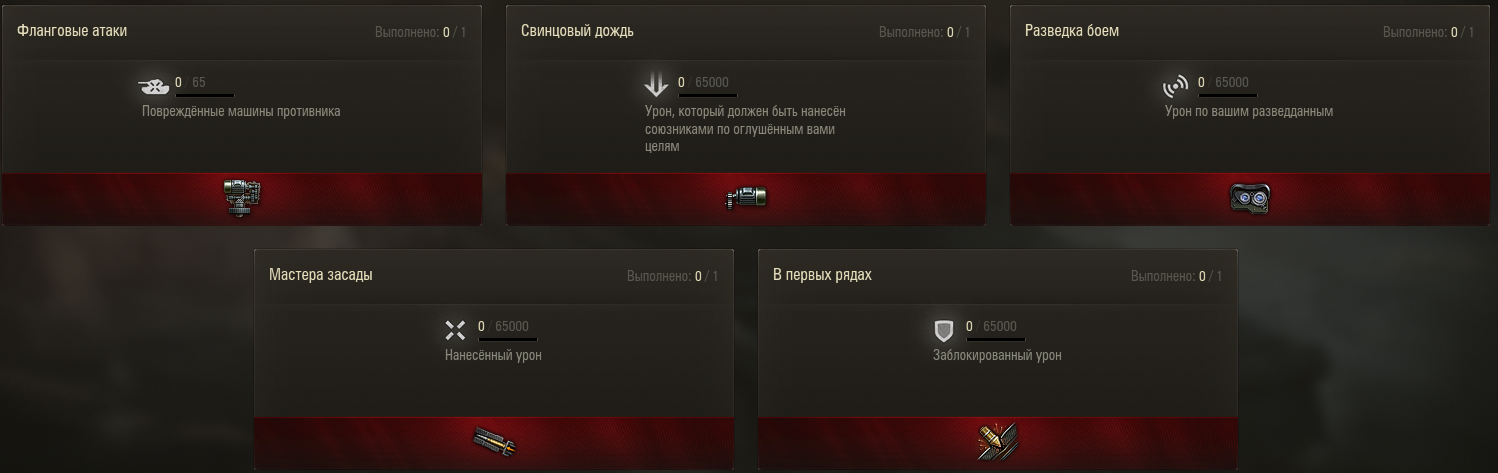This screenshot has width=1498, height=473.
Task: Click the shield icon in В первых рядах
Action: (x=943, y=330)
